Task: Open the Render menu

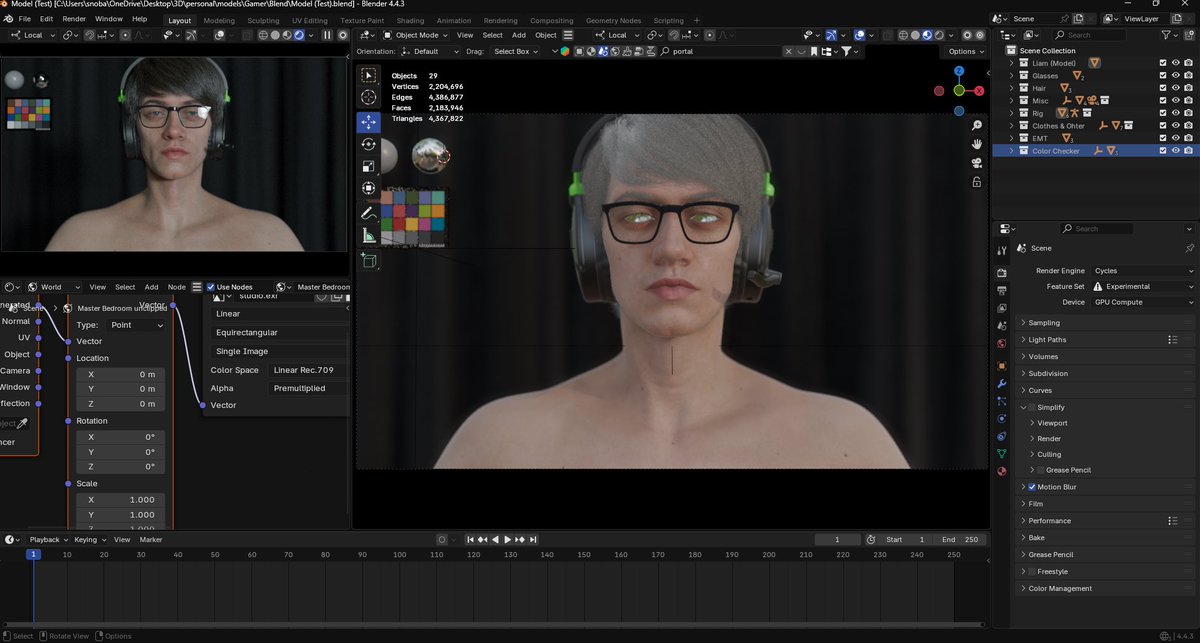Action: click(74, 19)
